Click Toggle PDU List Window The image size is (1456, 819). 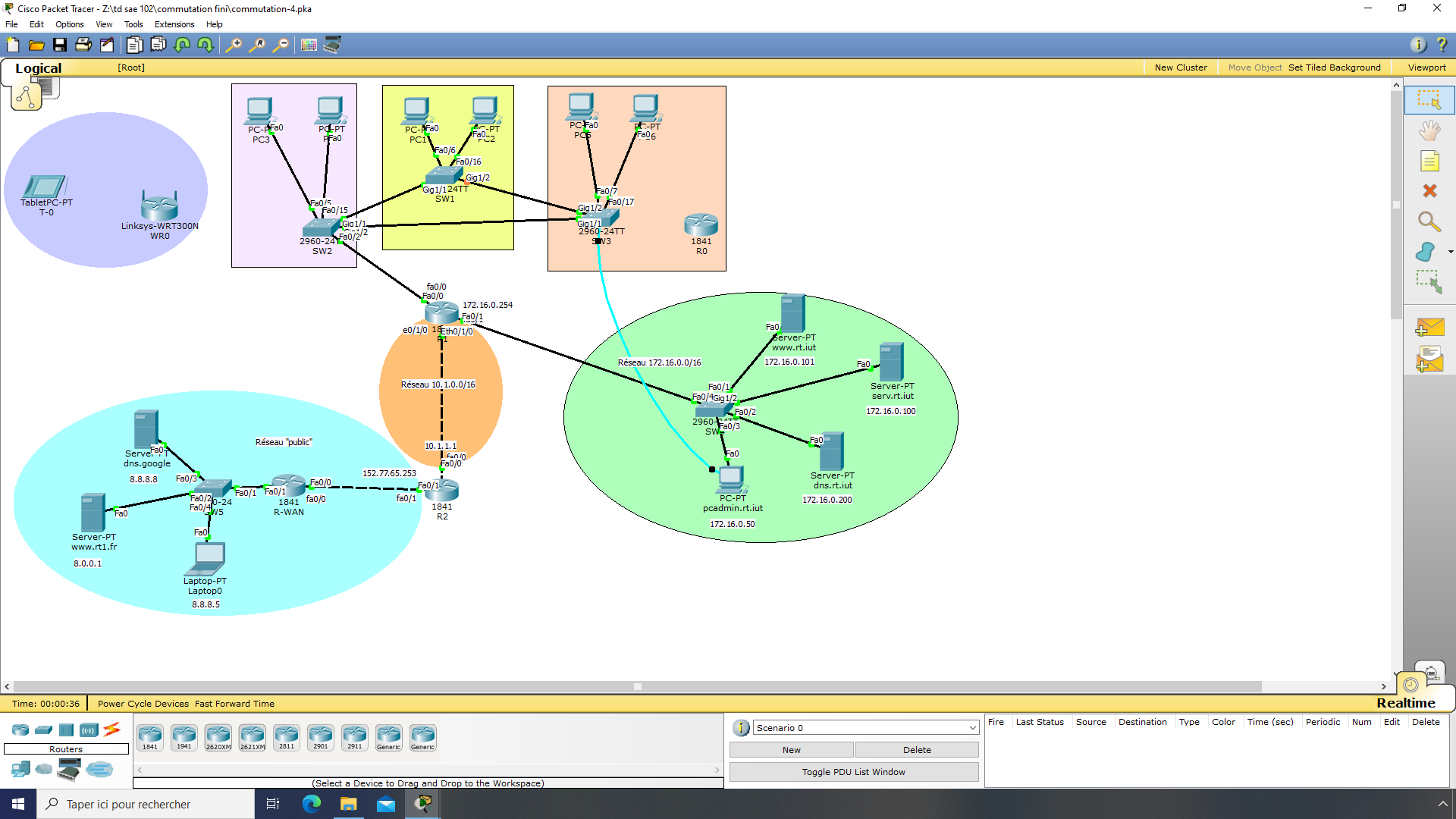coord(854,771)
